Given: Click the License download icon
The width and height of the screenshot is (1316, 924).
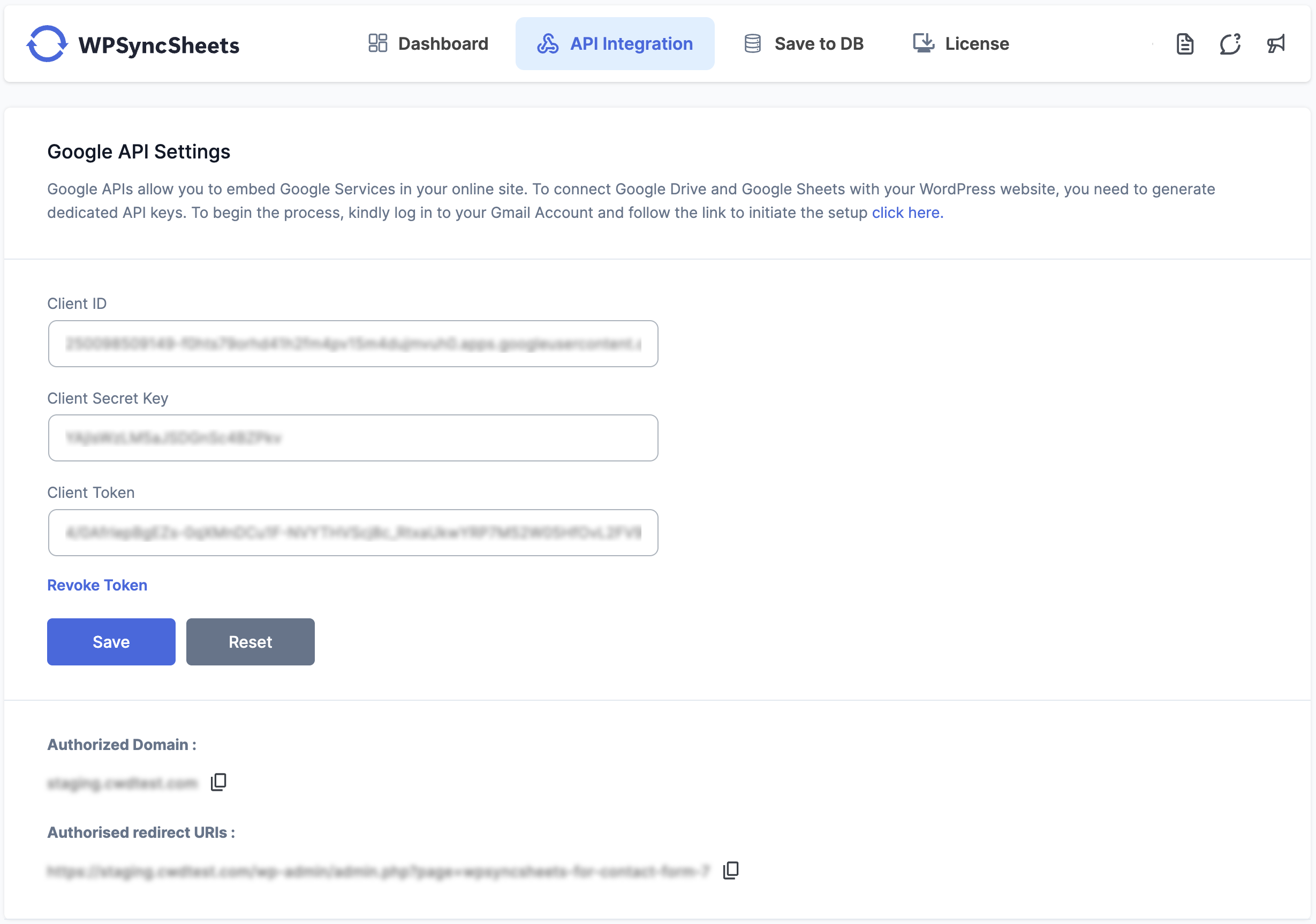Looking at the screenshot, I should click(x=923, y=43).
